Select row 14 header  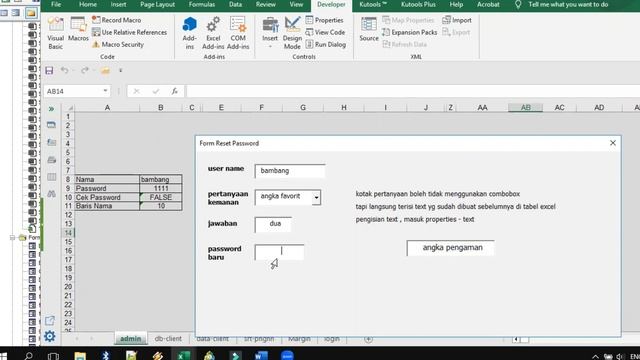pos(68,233)
